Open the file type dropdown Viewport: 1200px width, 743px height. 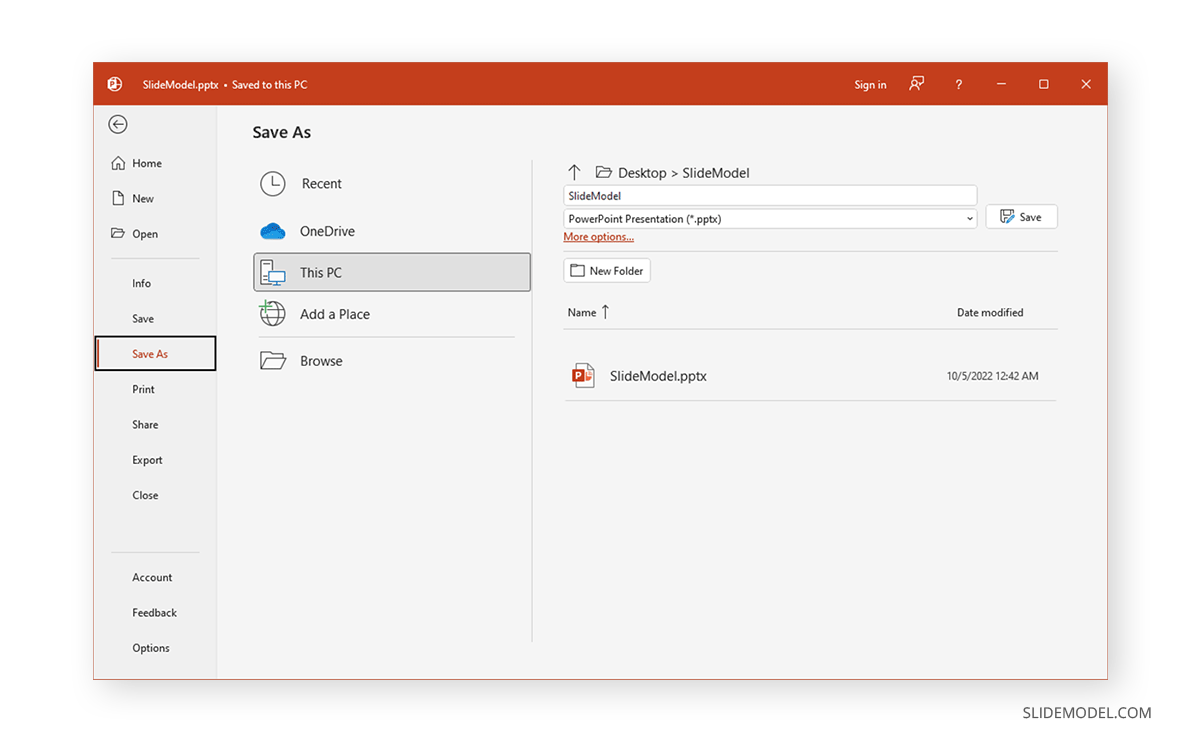tap(967, 218)
